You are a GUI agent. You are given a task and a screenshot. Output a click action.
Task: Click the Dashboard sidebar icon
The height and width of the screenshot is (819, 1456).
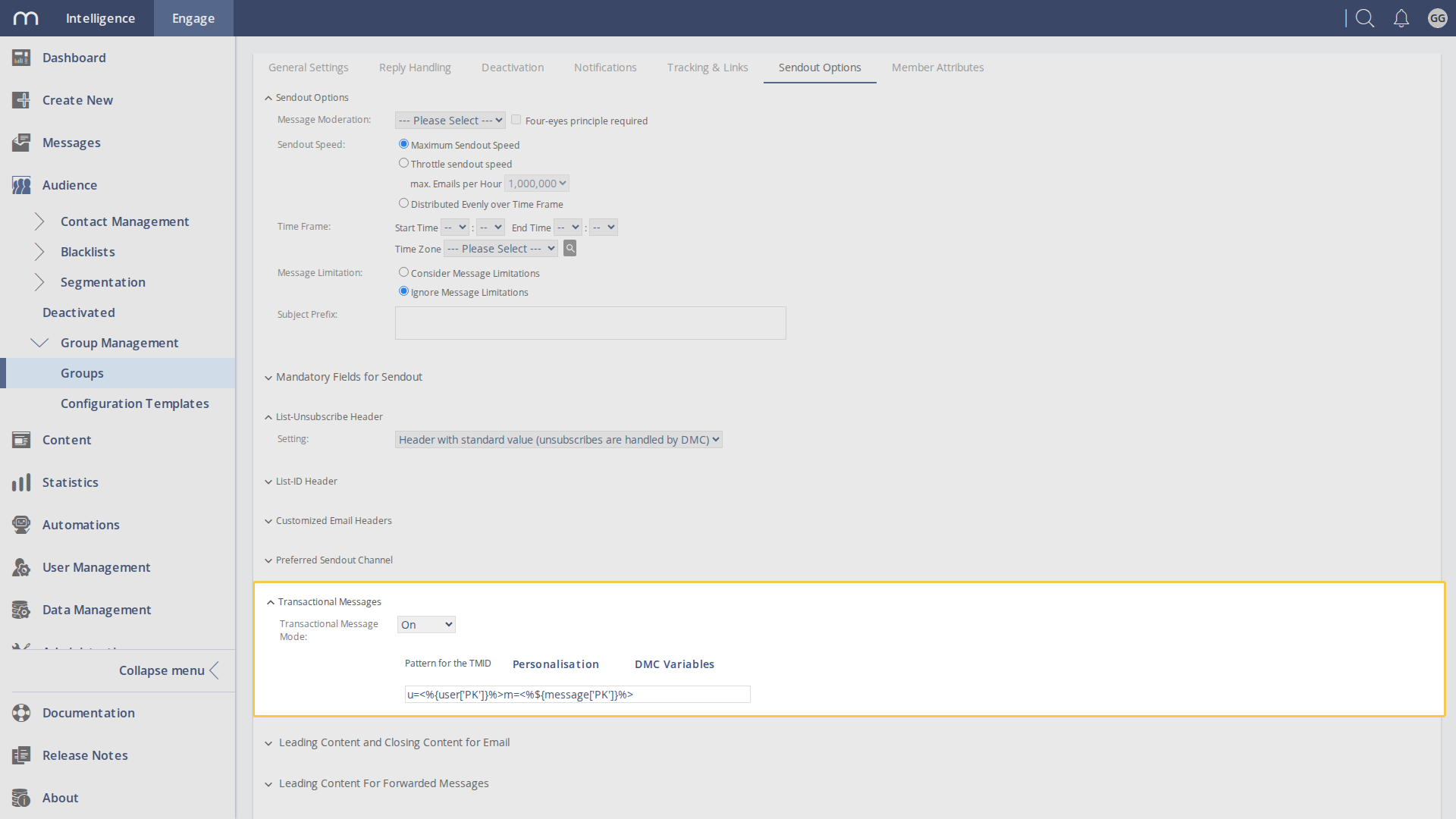click(21, 58)
